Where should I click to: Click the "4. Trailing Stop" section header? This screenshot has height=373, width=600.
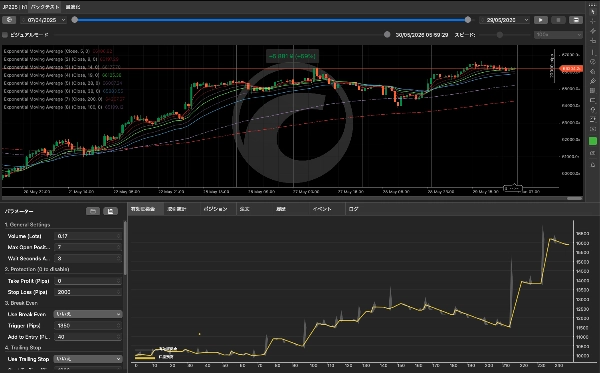[23, 348]
